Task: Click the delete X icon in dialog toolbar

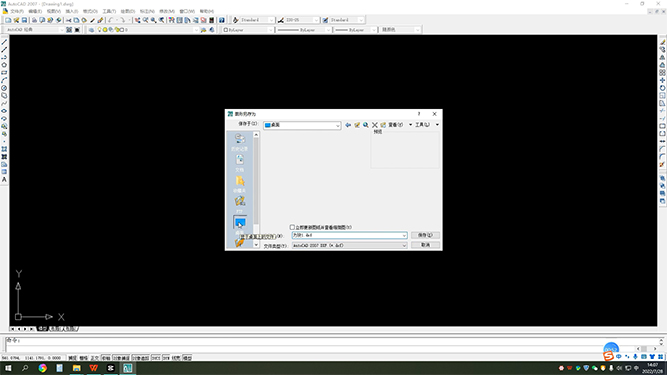Action: click(x=375, y=125)
